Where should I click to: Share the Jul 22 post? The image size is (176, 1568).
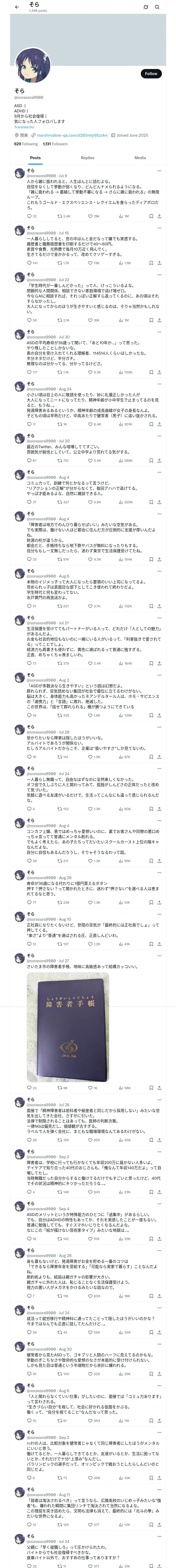tap(159, 320)
